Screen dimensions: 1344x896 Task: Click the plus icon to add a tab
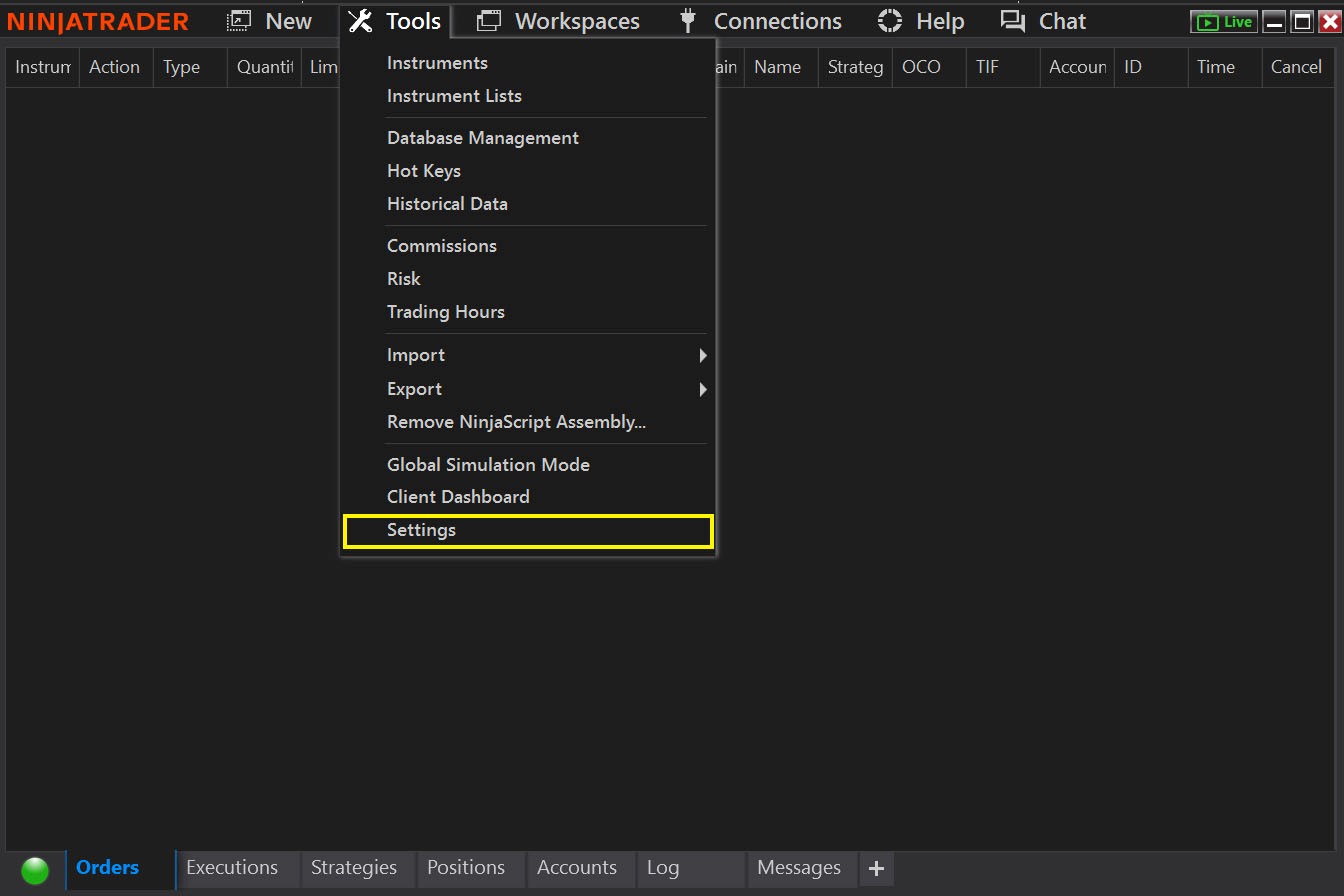pos(877,869)
